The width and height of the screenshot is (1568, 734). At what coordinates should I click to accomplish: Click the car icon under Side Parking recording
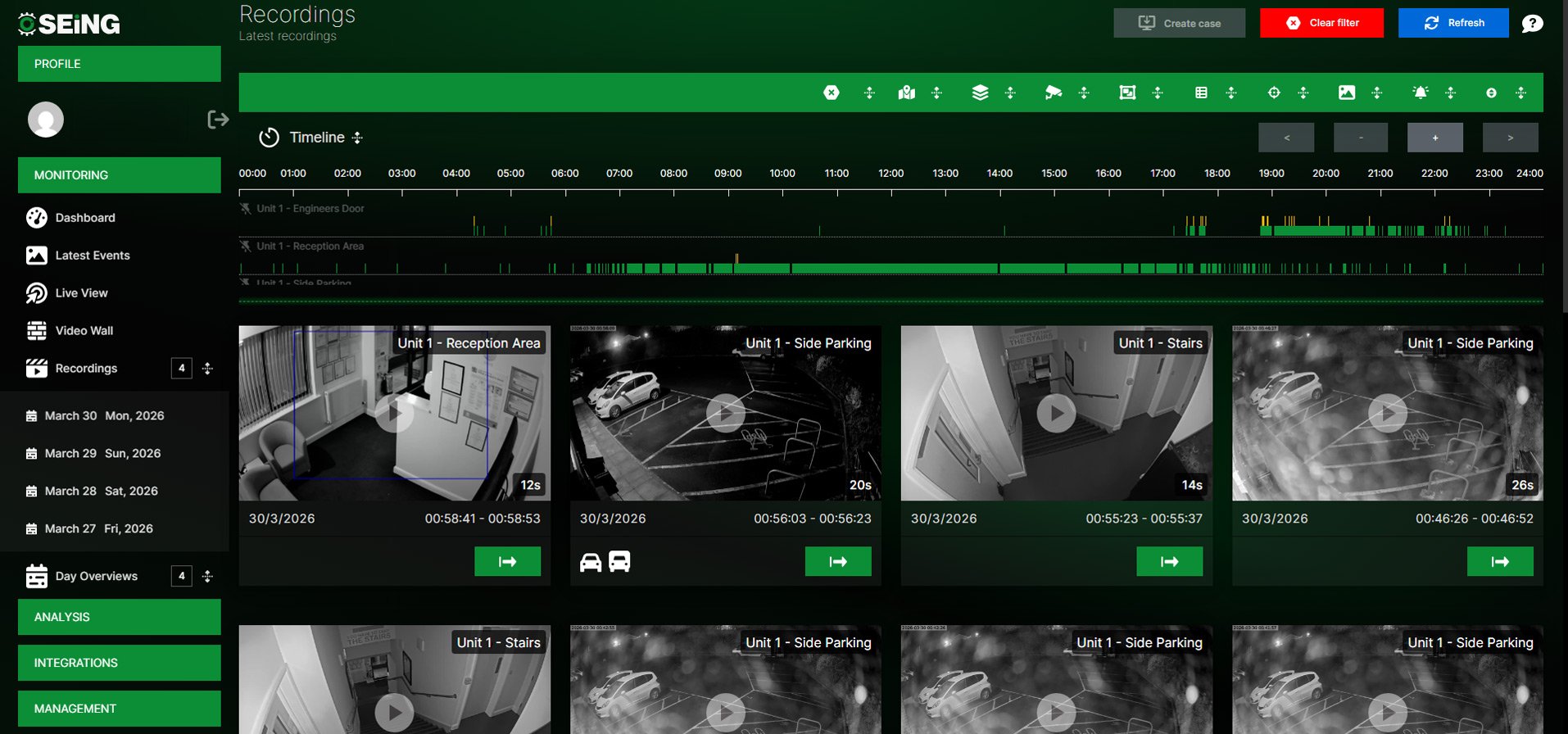(591, 562)
